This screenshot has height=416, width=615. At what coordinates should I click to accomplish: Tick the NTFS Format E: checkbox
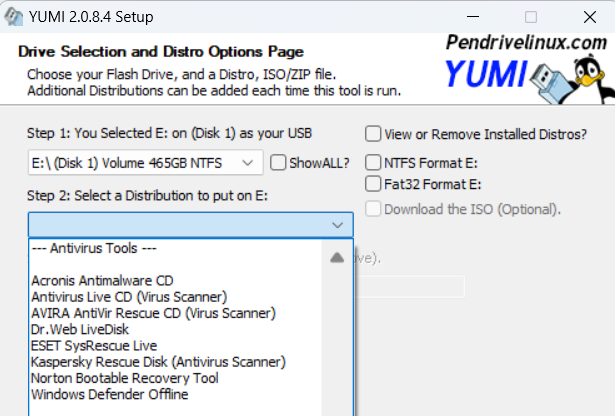[373, 162]
